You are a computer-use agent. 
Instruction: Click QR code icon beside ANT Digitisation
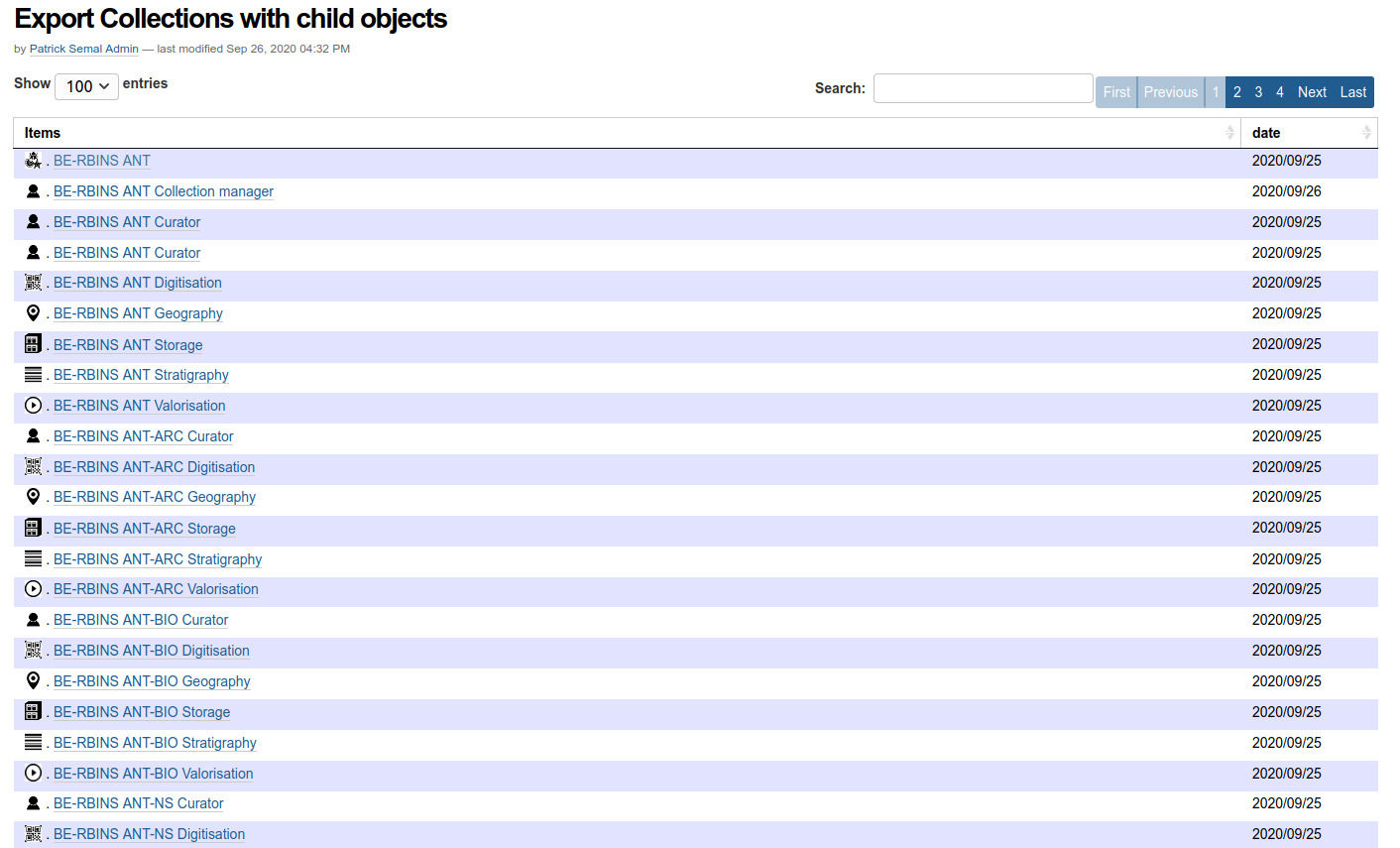point(33,283)
